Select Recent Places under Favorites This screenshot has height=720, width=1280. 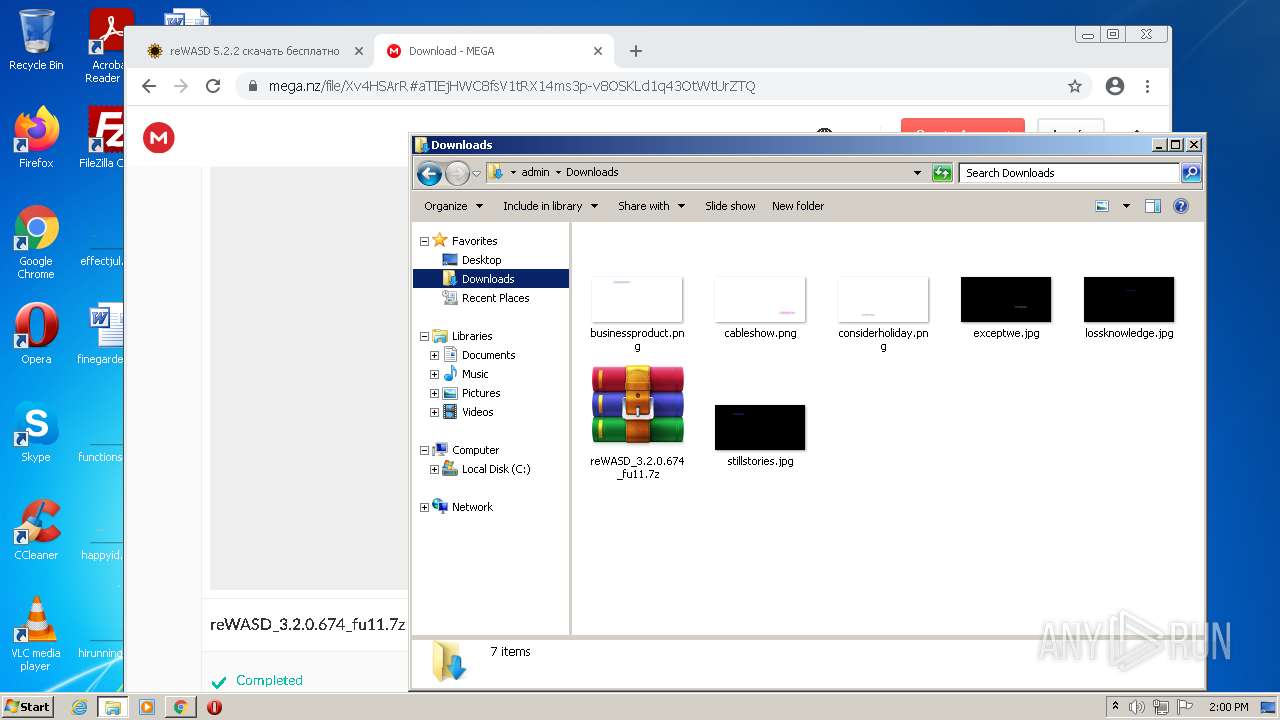[x=495, y=298]
